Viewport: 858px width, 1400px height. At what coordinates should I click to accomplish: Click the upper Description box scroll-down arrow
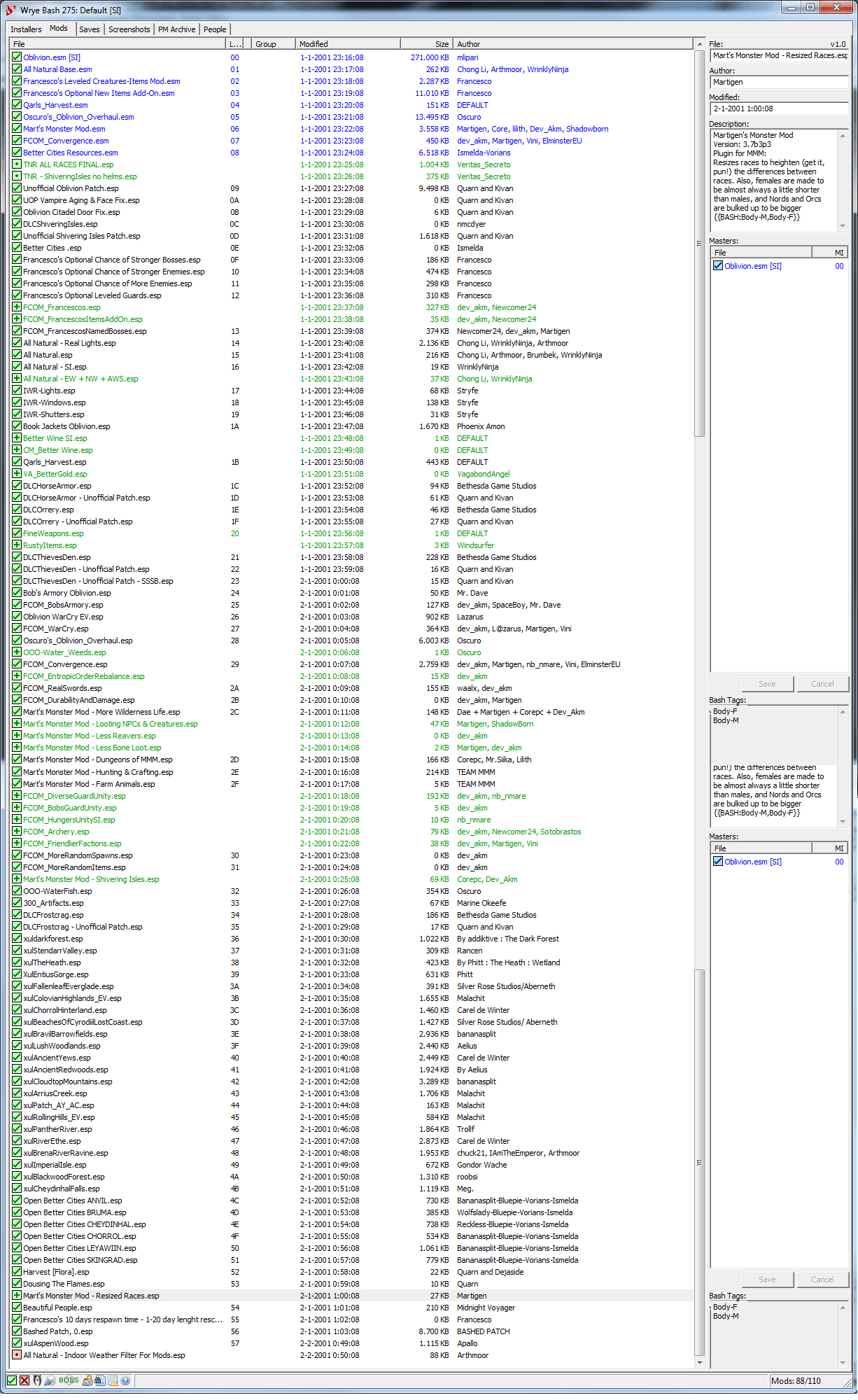[x=843, y=226]
